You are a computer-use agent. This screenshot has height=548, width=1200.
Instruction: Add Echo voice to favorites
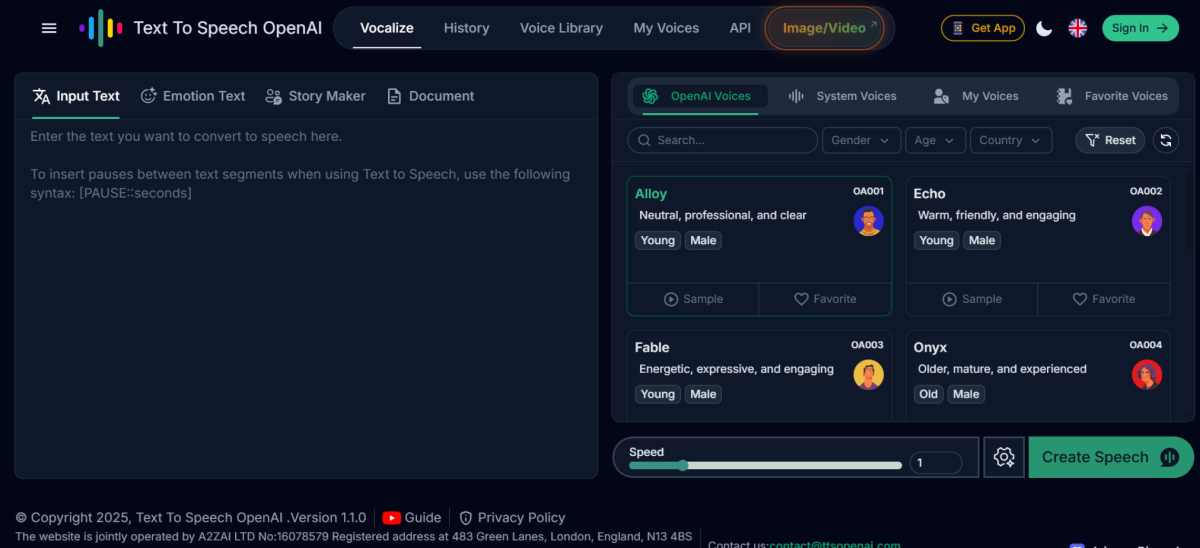pyautogui.click(x=1104, y=299)
